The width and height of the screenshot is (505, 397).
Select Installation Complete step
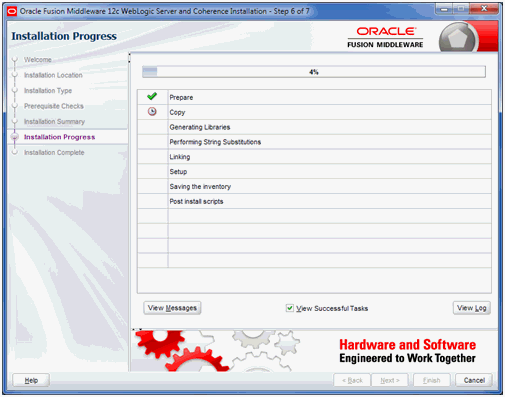click(54, 153)
